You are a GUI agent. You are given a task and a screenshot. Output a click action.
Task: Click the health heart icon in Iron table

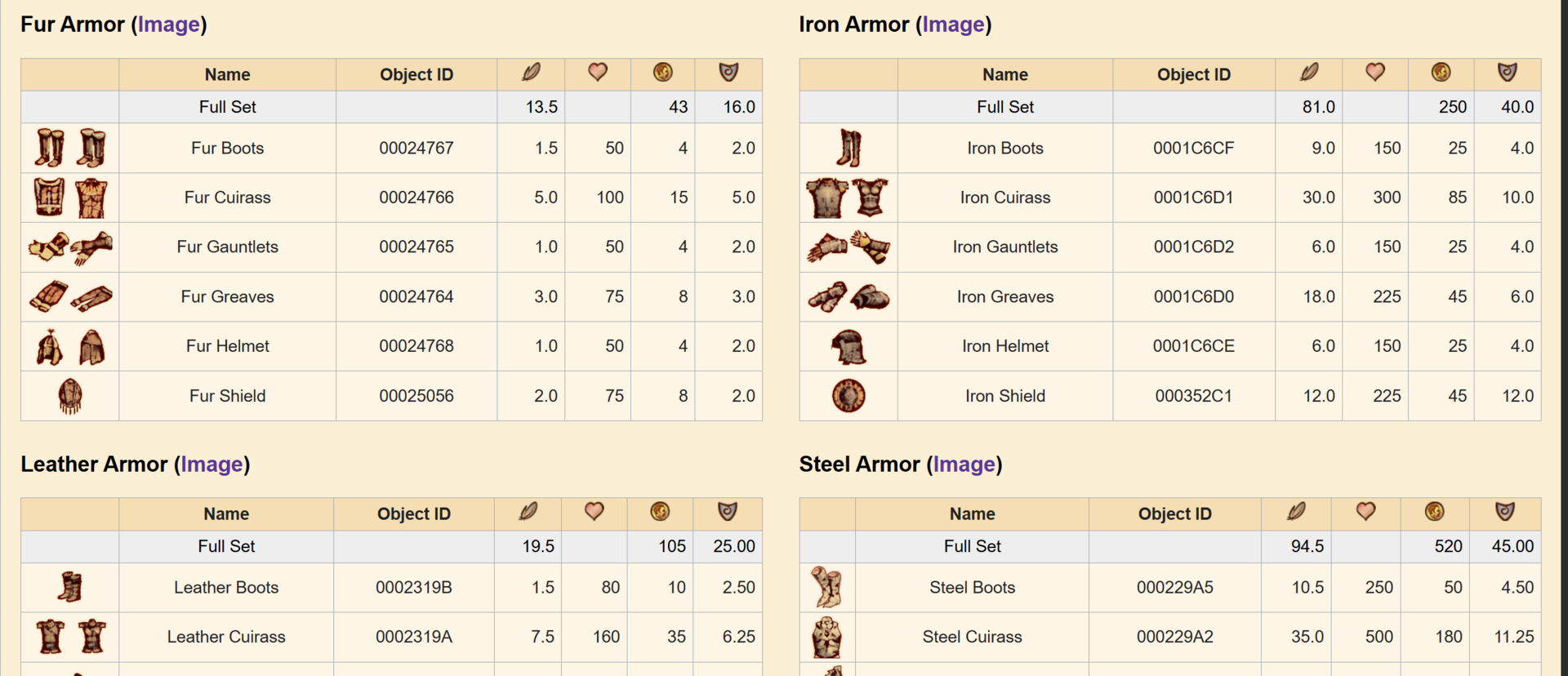coord(1375,73)
